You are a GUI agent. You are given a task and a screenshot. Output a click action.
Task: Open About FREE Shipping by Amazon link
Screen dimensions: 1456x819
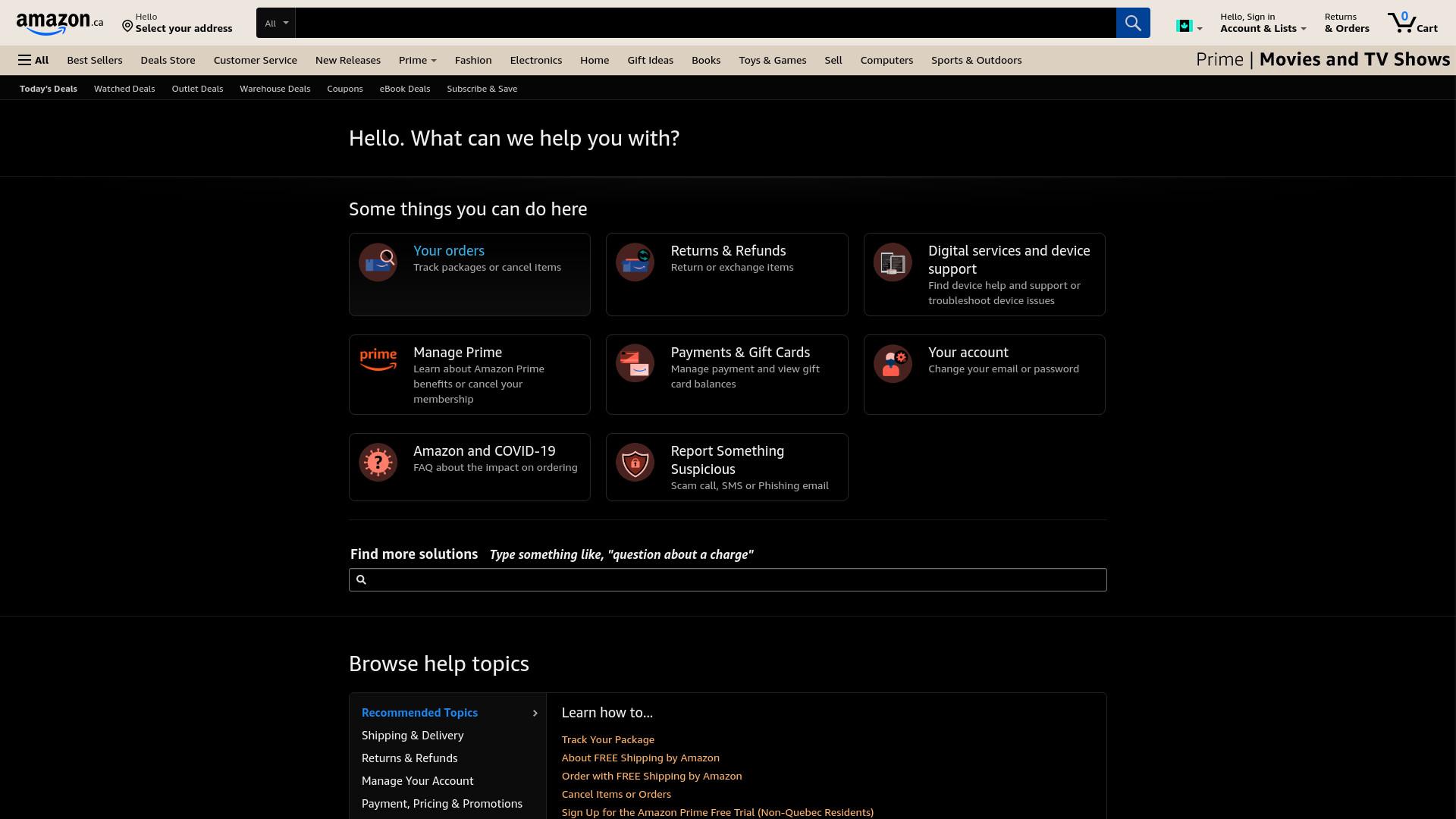[x=641, y=758]
